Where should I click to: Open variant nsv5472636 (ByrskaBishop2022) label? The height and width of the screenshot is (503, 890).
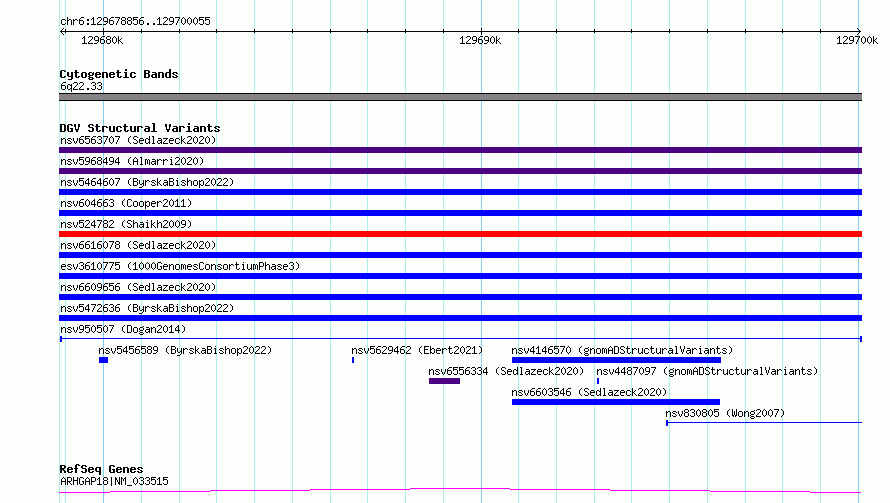[147, 308]
